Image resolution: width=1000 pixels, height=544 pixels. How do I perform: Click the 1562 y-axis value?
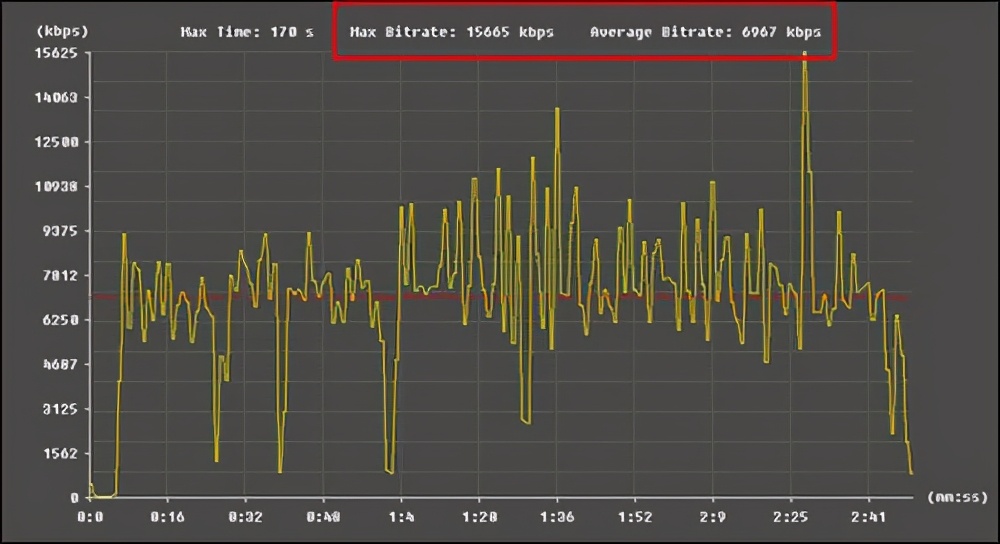coord(61,454)
